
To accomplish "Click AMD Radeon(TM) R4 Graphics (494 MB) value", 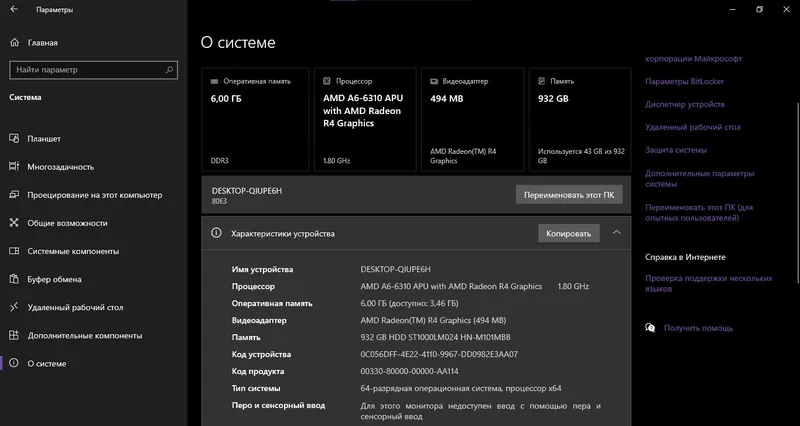I will [433, 320].
